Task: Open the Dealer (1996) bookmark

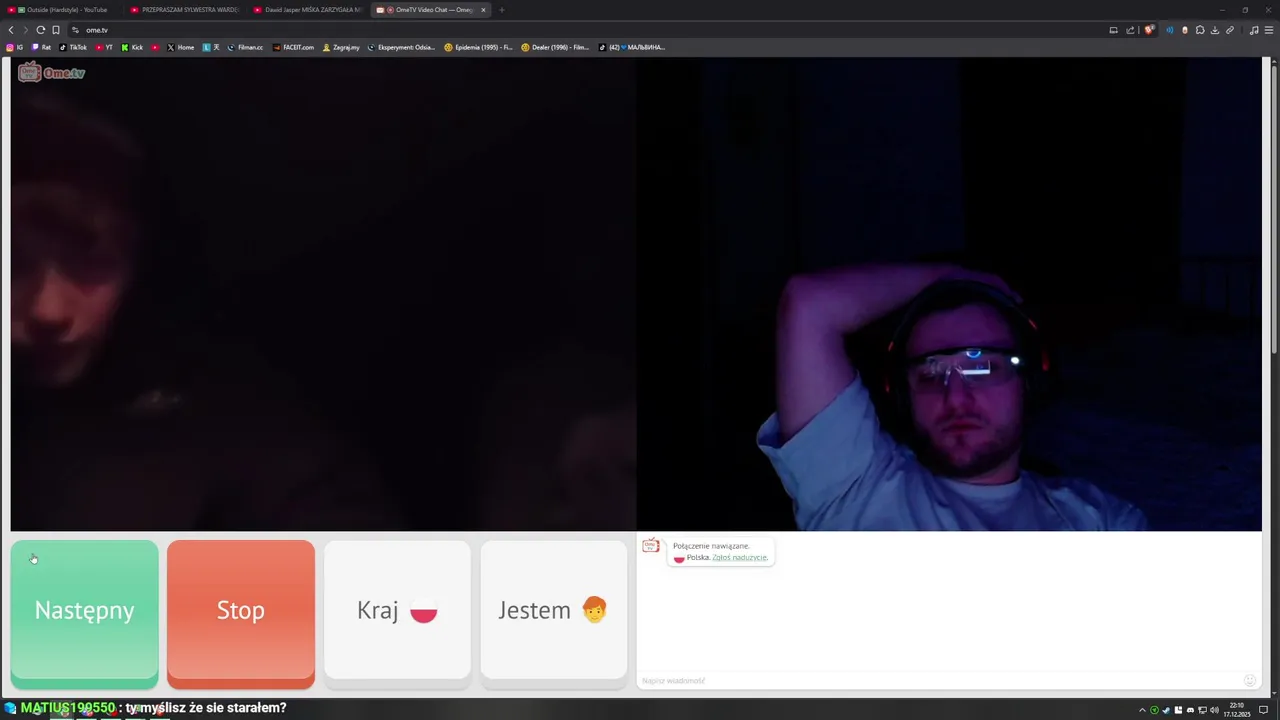Action: 555,47
